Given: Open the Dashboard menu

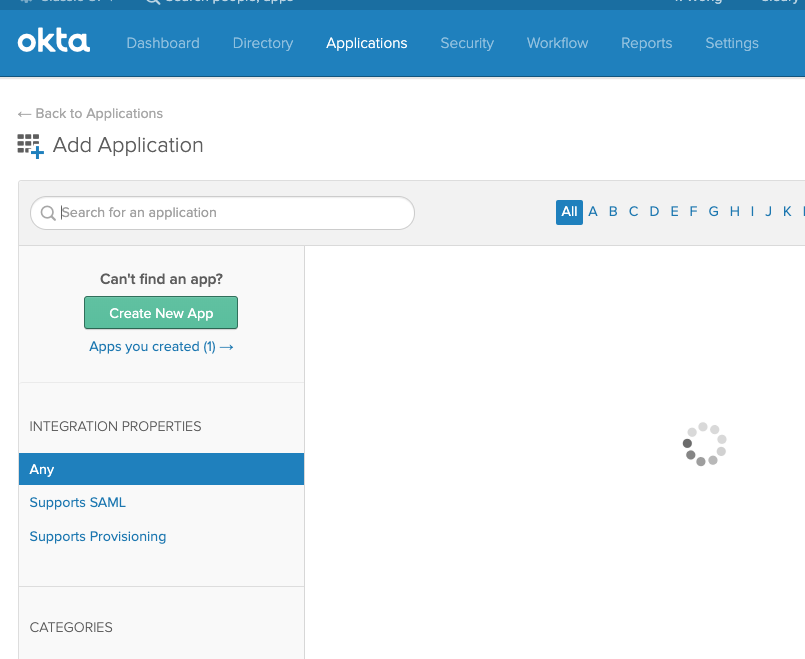Looking at the screenshot, I should pos(163,43).
